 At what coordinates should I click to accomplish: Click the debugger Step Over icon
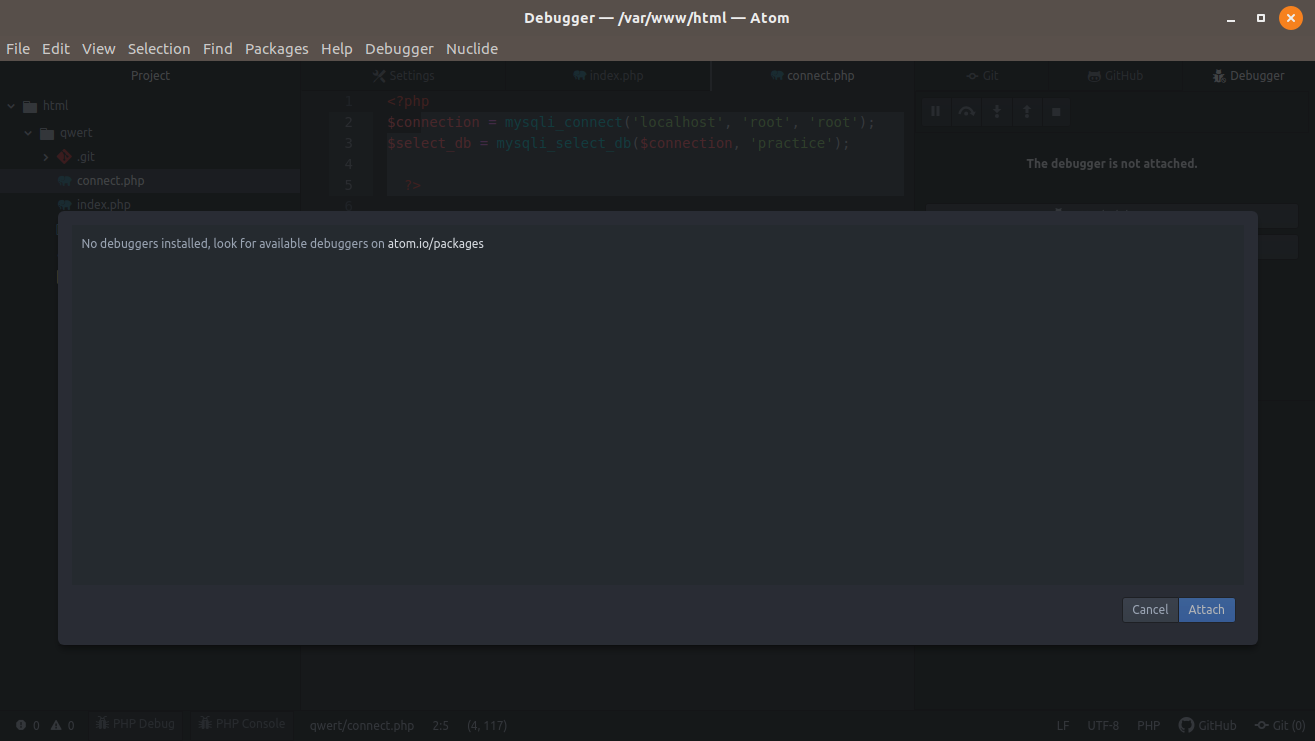point(966,111)
